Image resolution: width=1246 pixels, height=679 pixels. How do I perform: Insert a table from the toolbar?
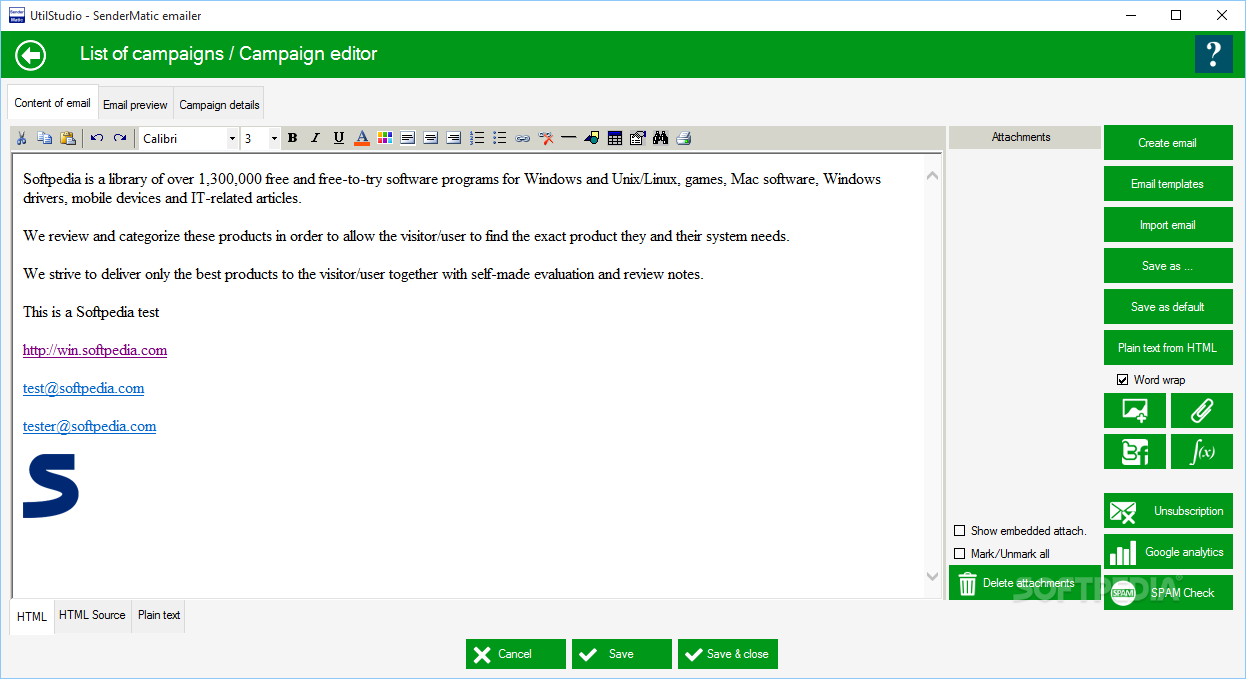coord(615,138)
